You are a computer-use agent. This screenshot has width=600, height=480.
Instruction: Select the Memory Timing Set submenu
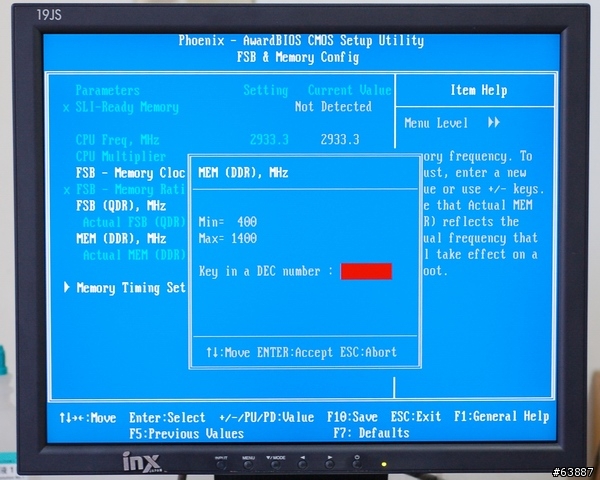point(131,288)
